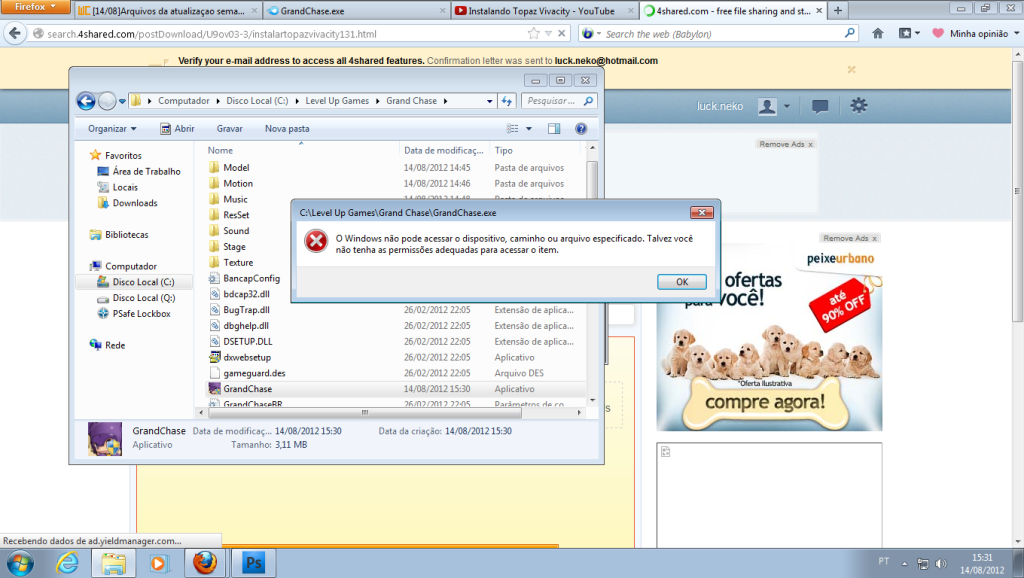
Task: Click the Firefox home icon
Action: pos(877,33)
